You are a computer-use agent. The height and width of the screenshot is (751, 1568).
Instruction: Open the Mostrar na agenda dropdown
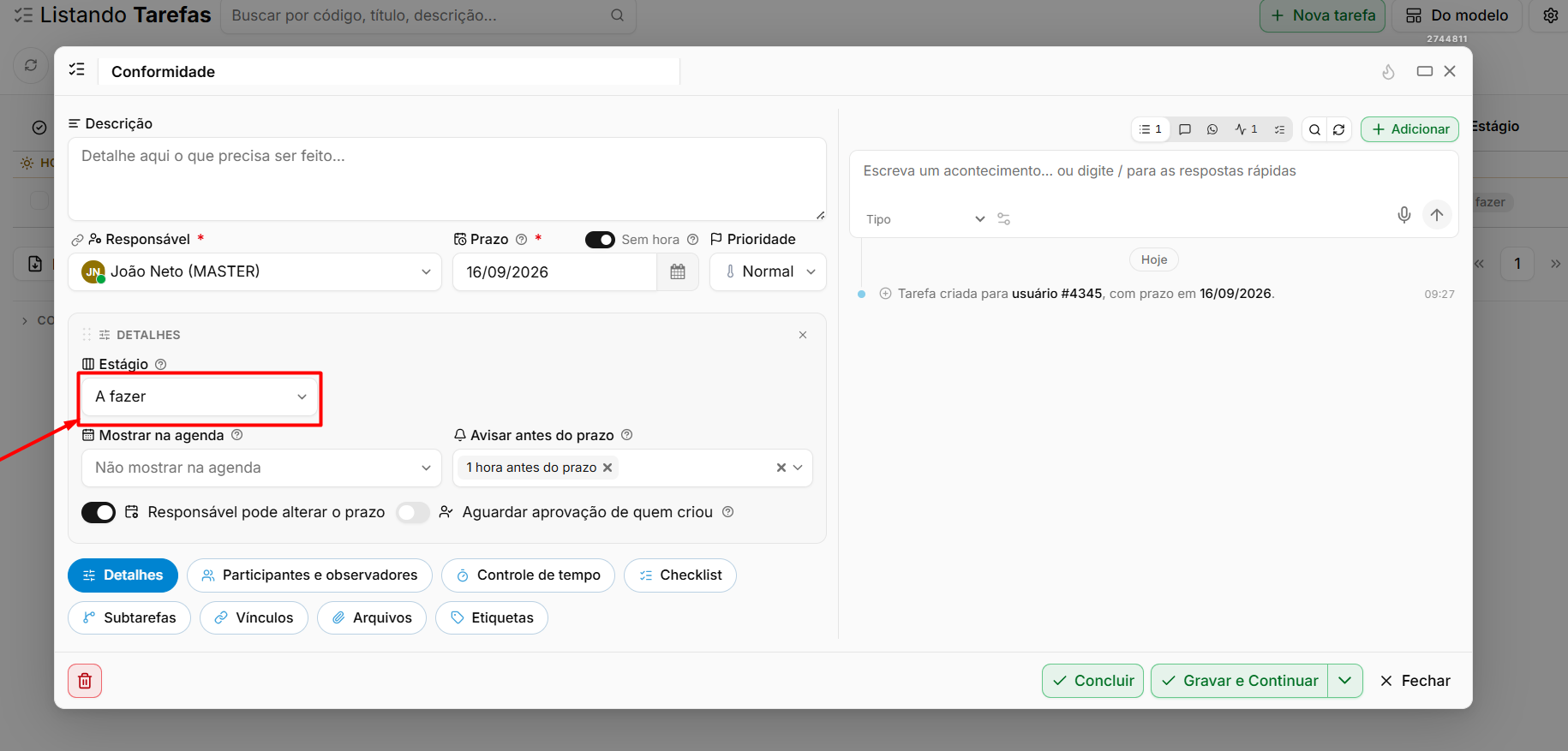261,468
